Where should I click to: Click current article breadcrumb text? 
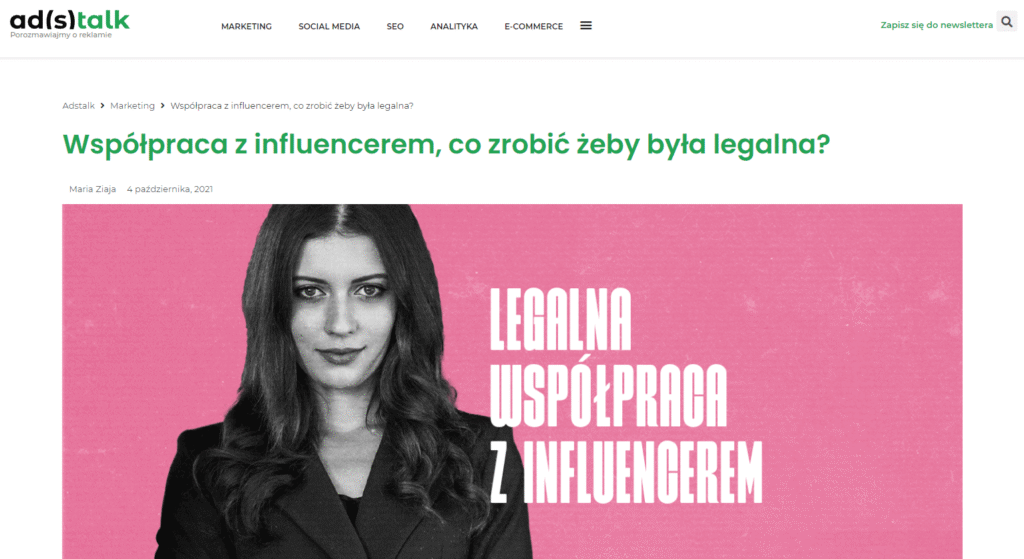tap(292, 106)
